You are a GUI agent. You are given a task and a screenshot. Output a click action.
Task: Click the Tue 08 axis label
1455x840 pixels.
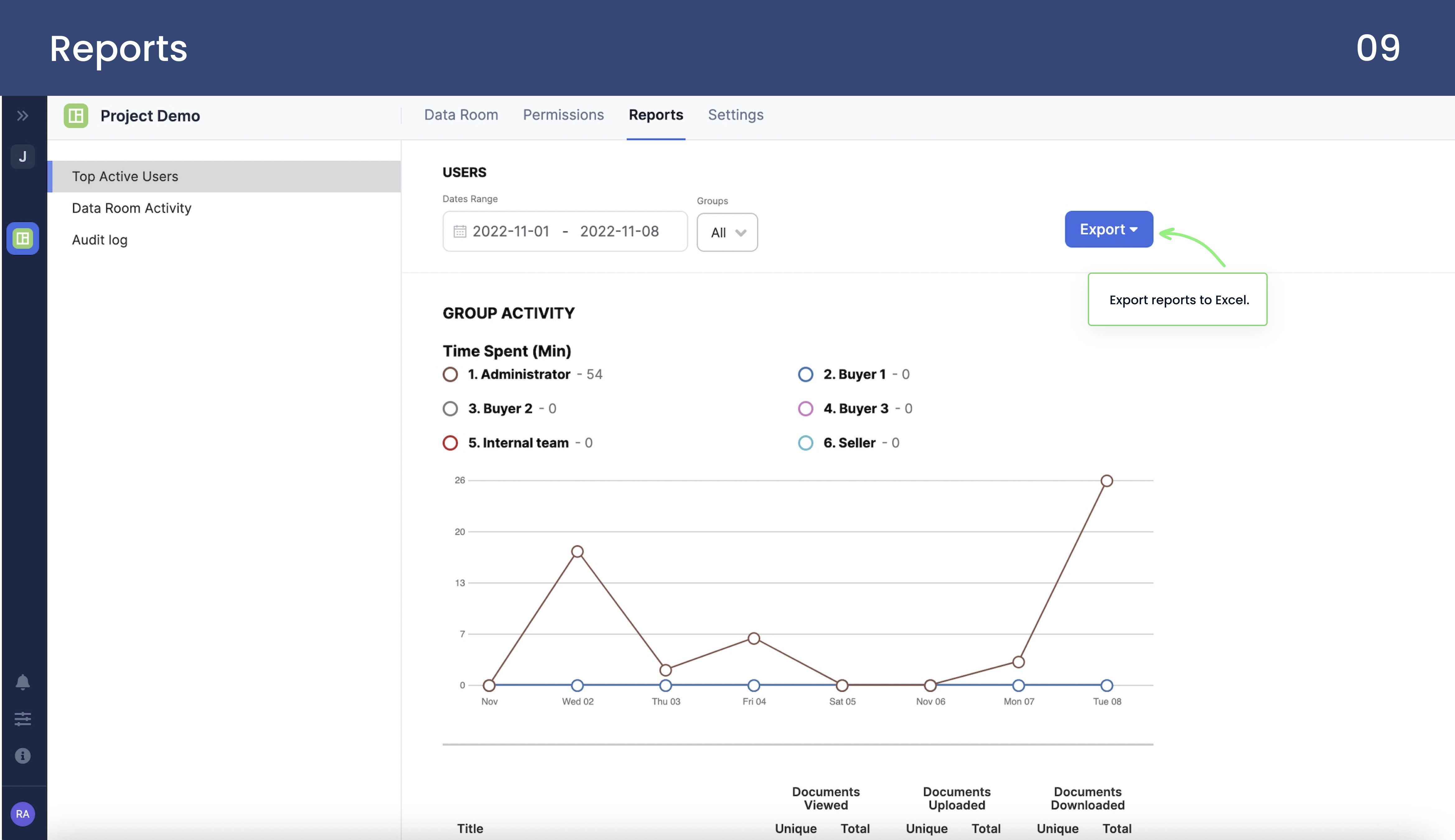[1107, 702]
